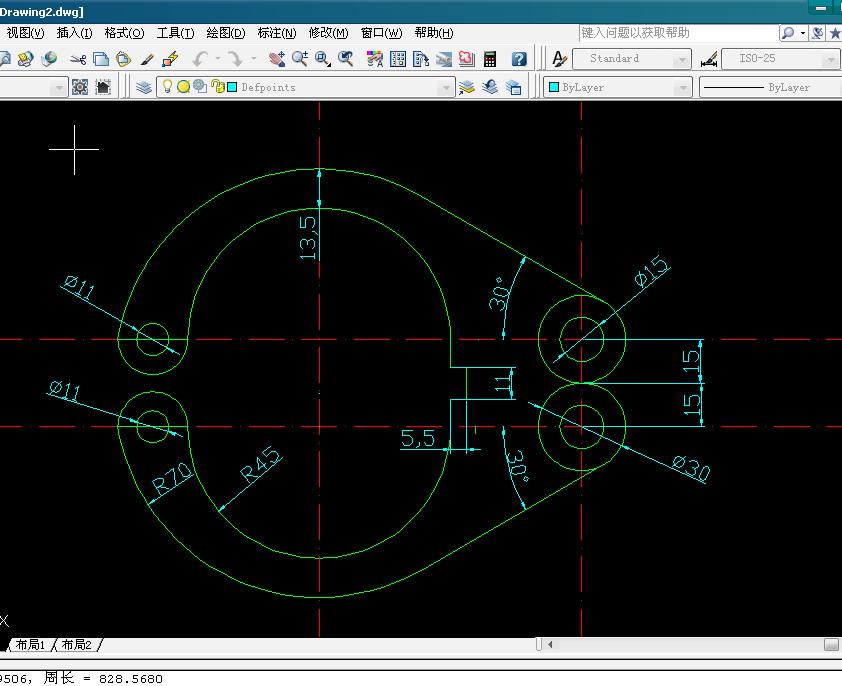The image size is (842, 686).
Task: Expand the Defpoints layer dropdown
Action: [445, 88]
